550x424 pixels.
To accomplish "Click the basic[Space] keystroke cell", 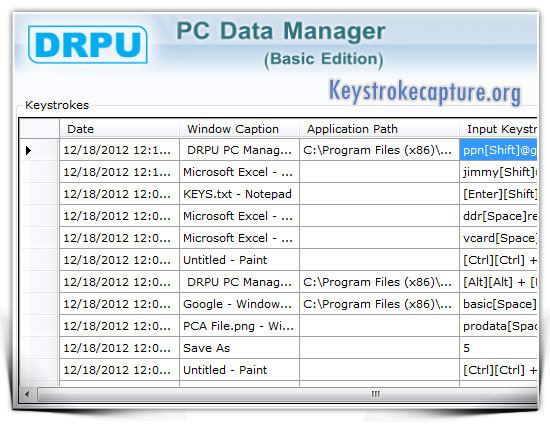I will coord(498,304).
